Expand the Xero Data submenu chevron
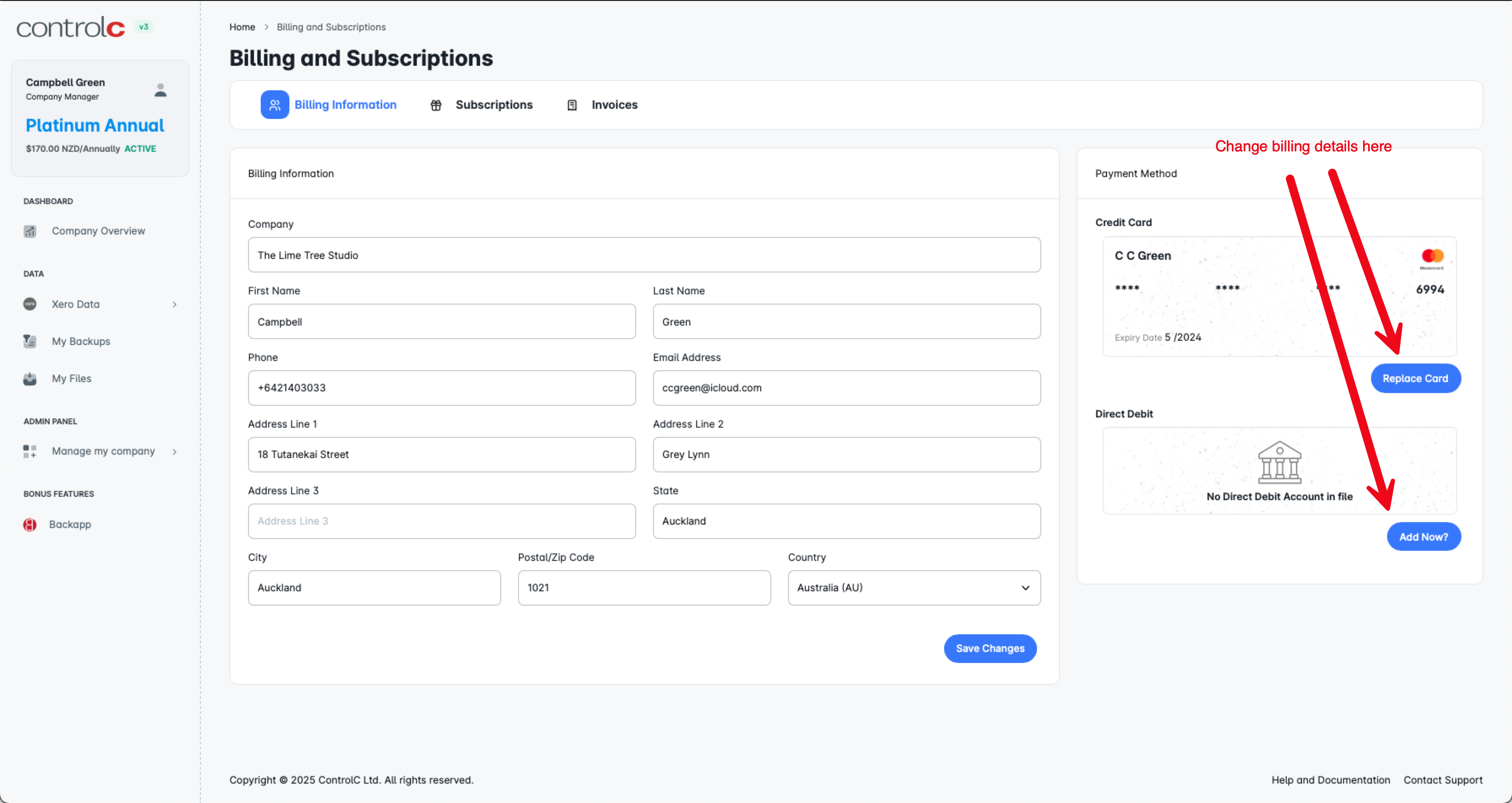The image size is (1512, 803). coord(174,304)
